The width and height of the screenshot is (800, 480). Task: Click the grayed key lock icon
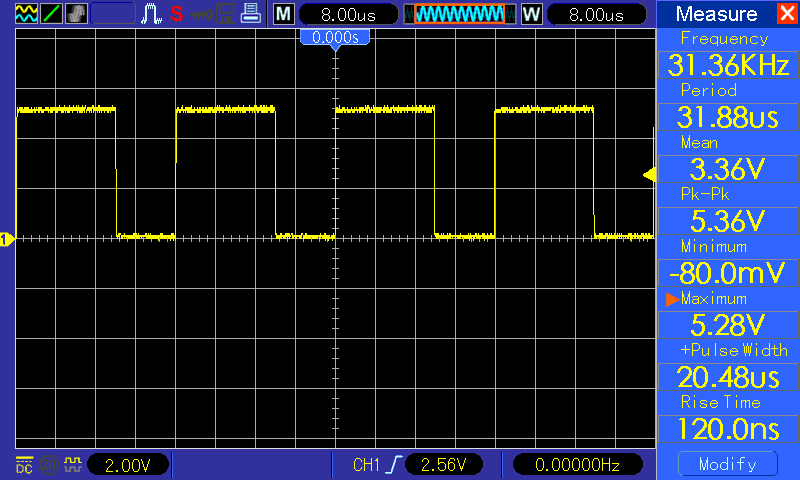coord(202,14)
